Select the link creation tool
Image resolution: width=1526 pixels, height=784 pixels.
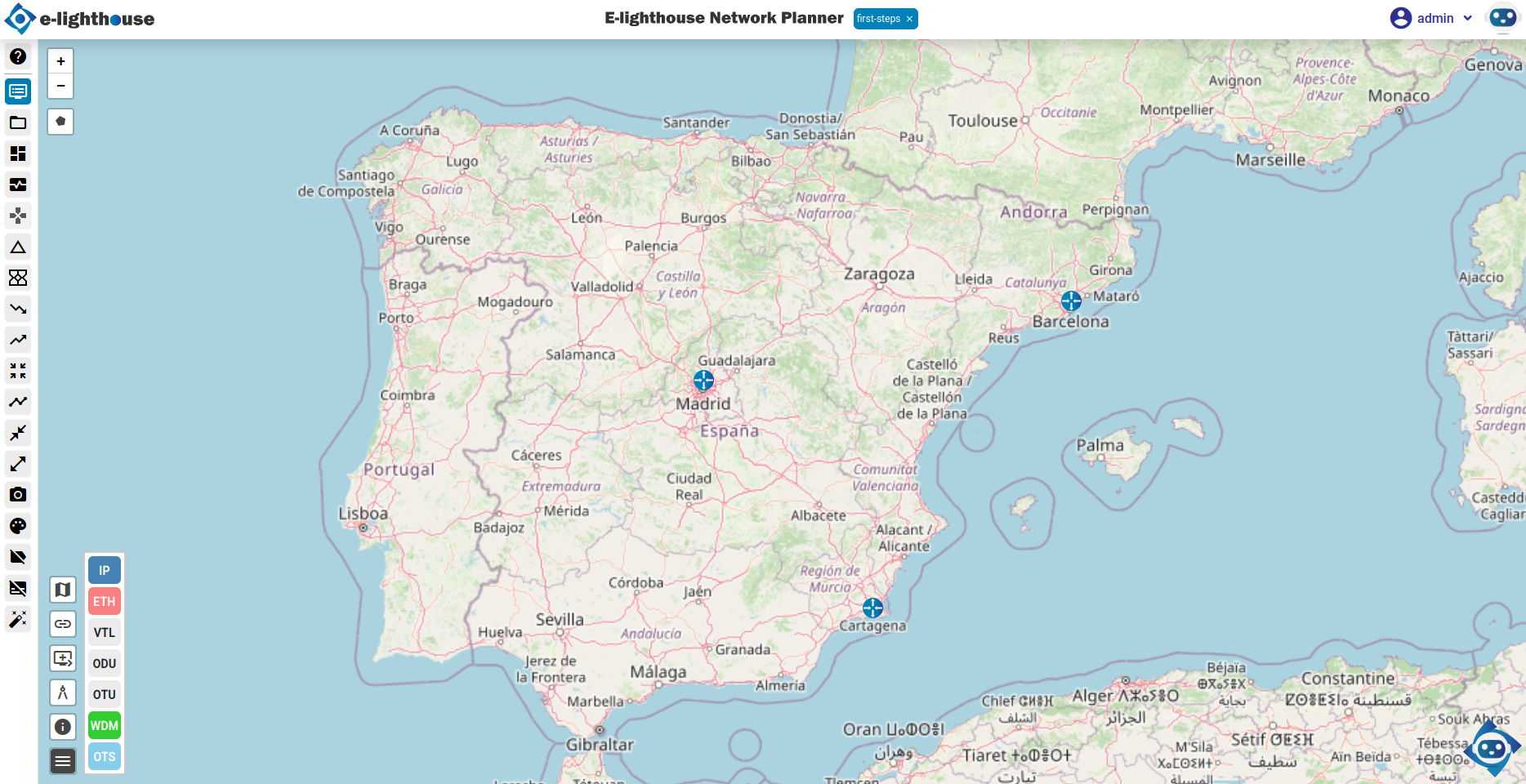[x=62, y=623]
